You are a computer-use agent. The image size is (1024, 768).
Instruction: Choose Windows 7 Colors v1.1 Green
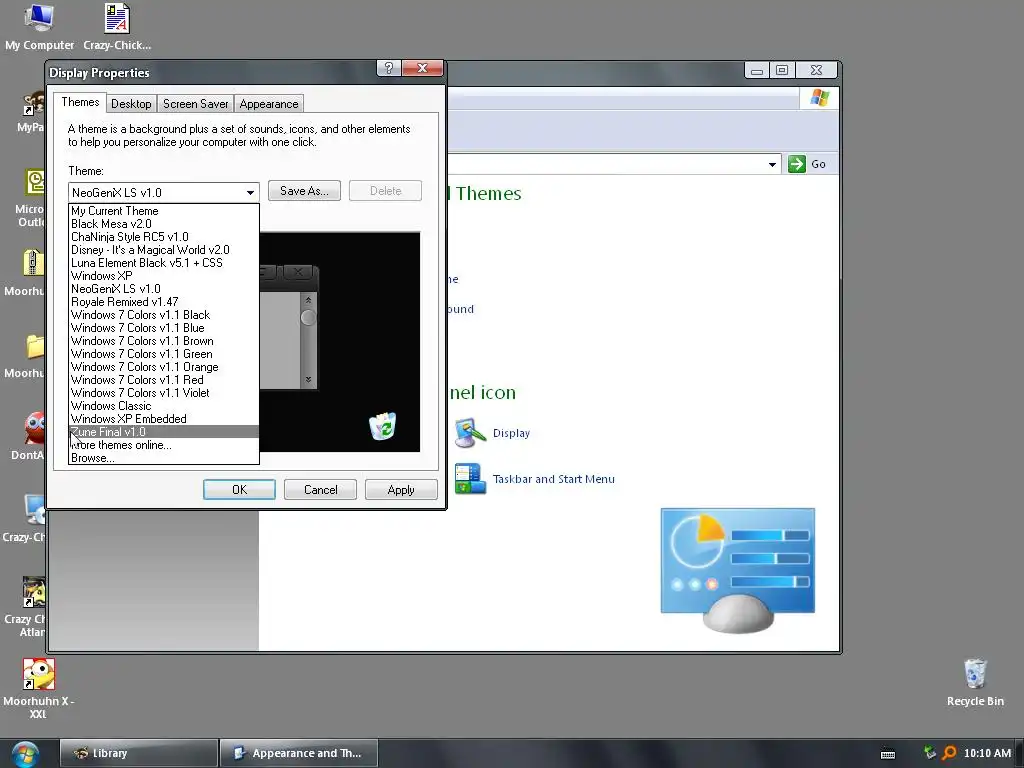click(x=164, y=354)
